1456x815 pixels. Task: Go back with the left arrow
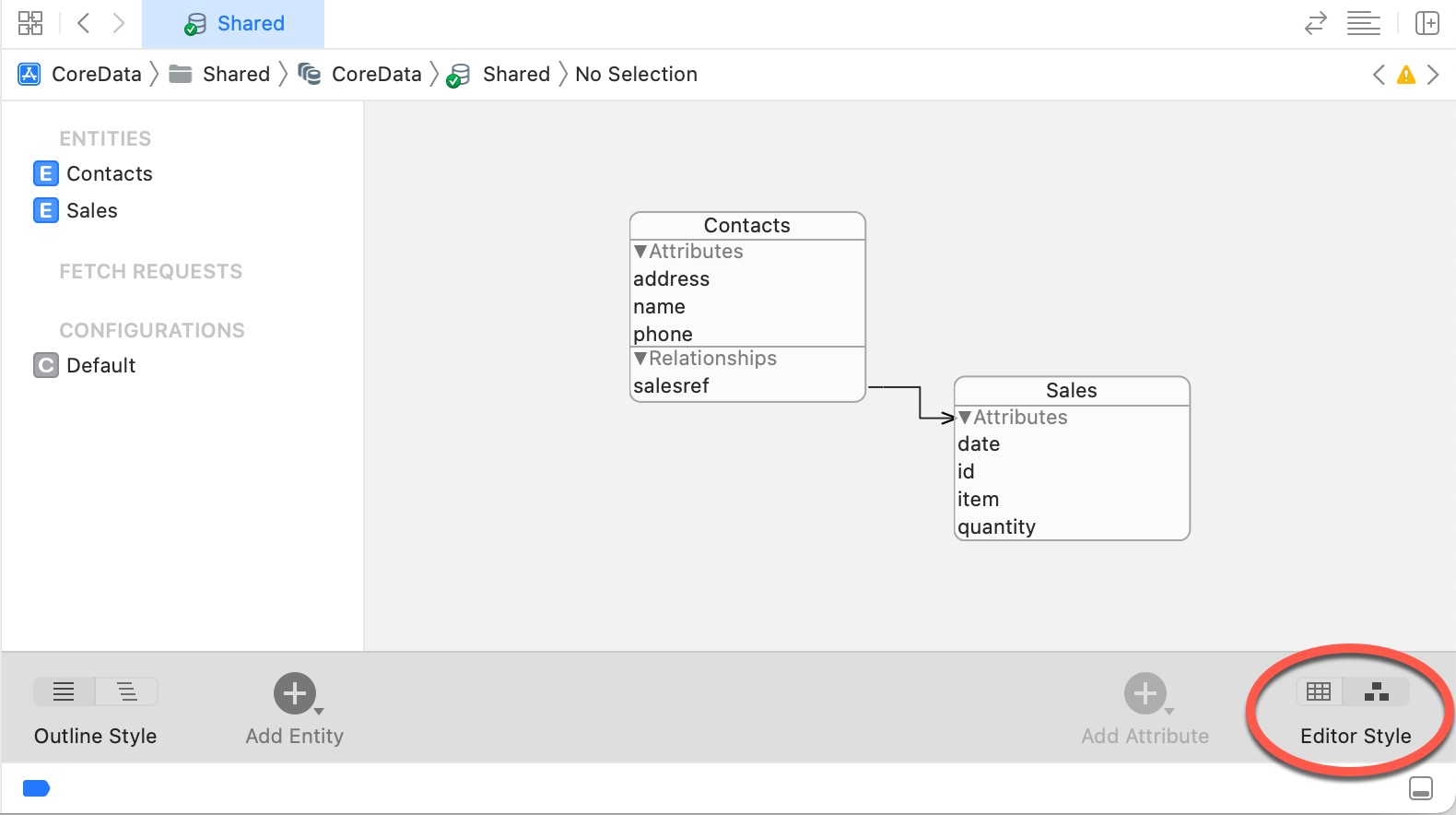pyautogui.click(x=84, y=23)
